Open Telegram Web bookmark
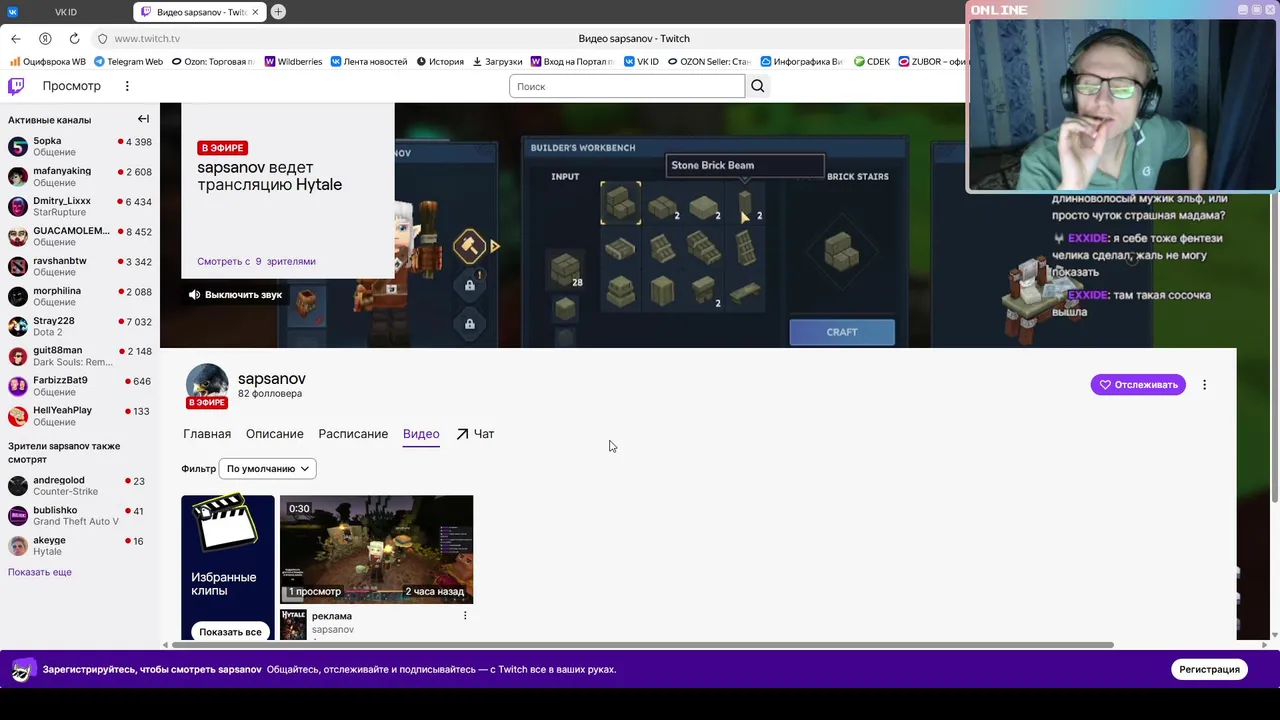1280x720 pixels. [128, 61]
